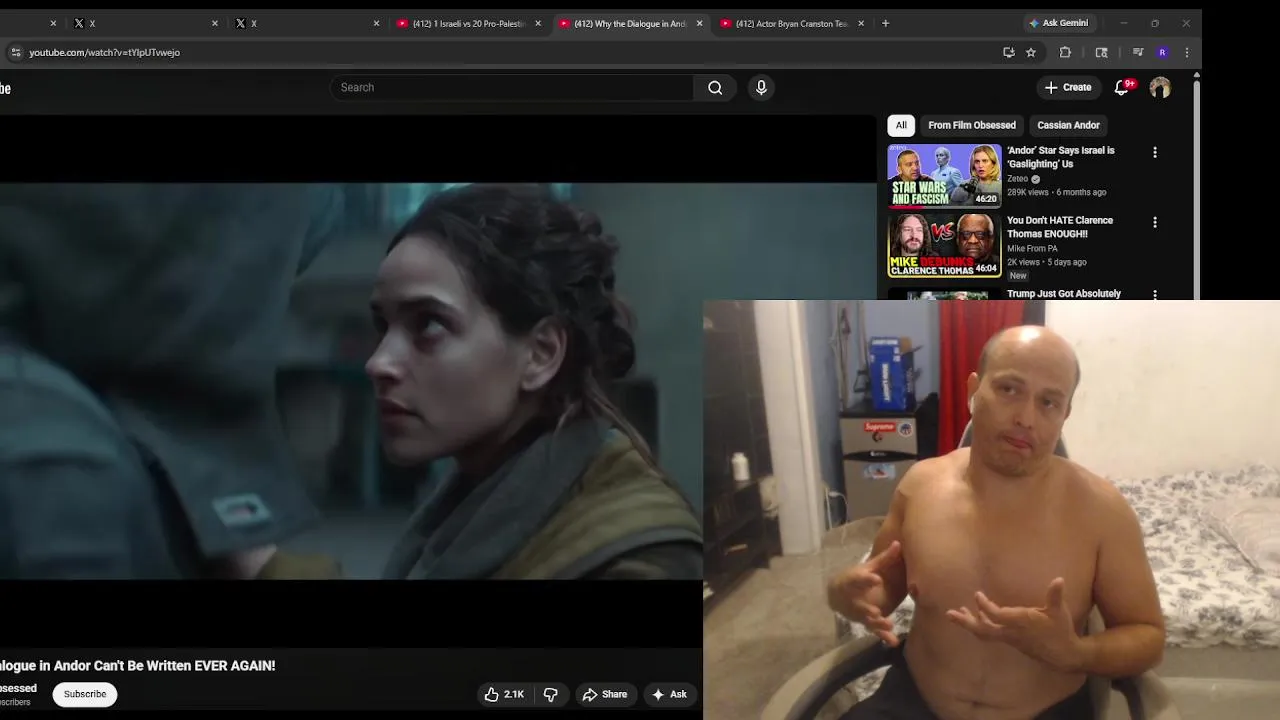Viewport: 1280px width, 720px height.
Task: Click the '289K views • 6 months ago' text
Action: (1056, 192)
